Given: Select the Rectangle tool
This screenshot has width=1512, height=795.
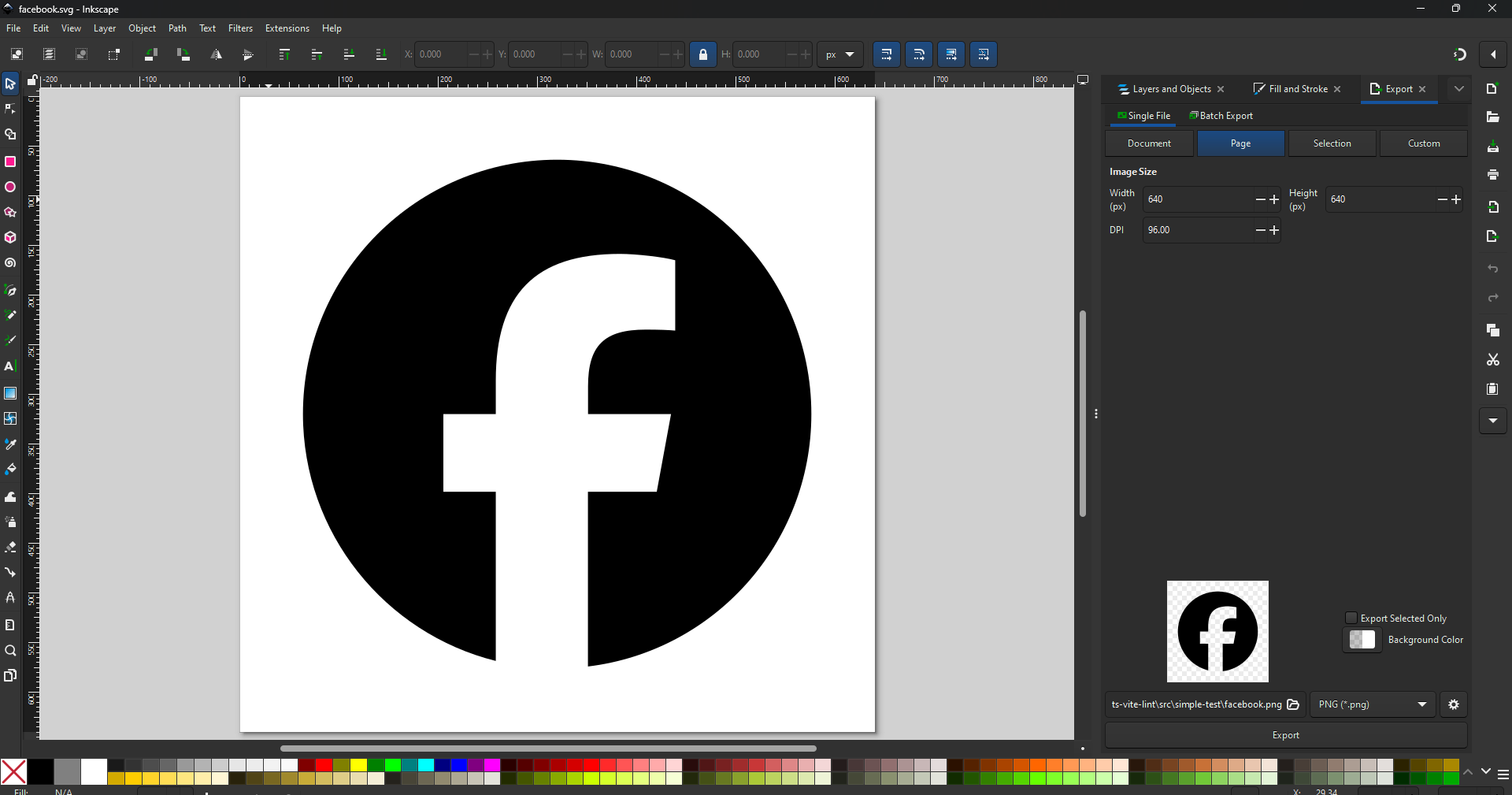Looking at the screenshot, I should click(10, 162).
